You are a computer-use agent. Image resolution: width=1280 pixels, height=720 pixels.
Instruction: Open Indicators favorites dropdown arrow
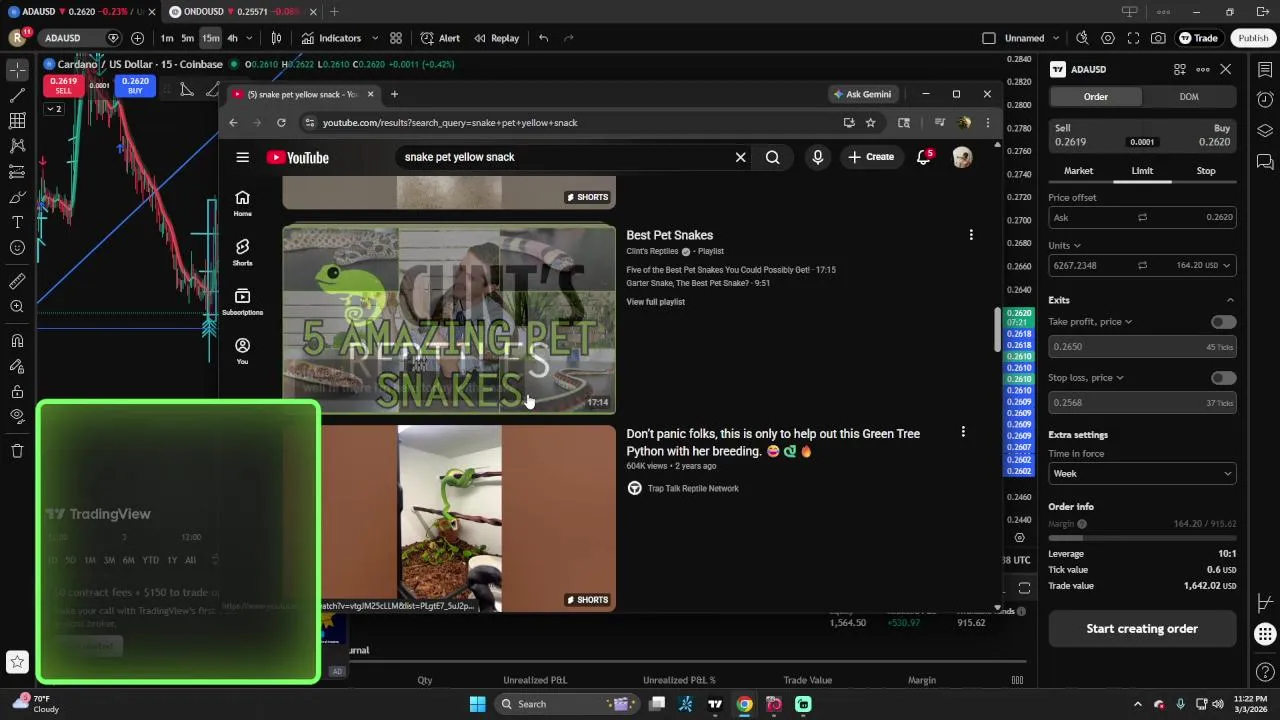[375, 38]
